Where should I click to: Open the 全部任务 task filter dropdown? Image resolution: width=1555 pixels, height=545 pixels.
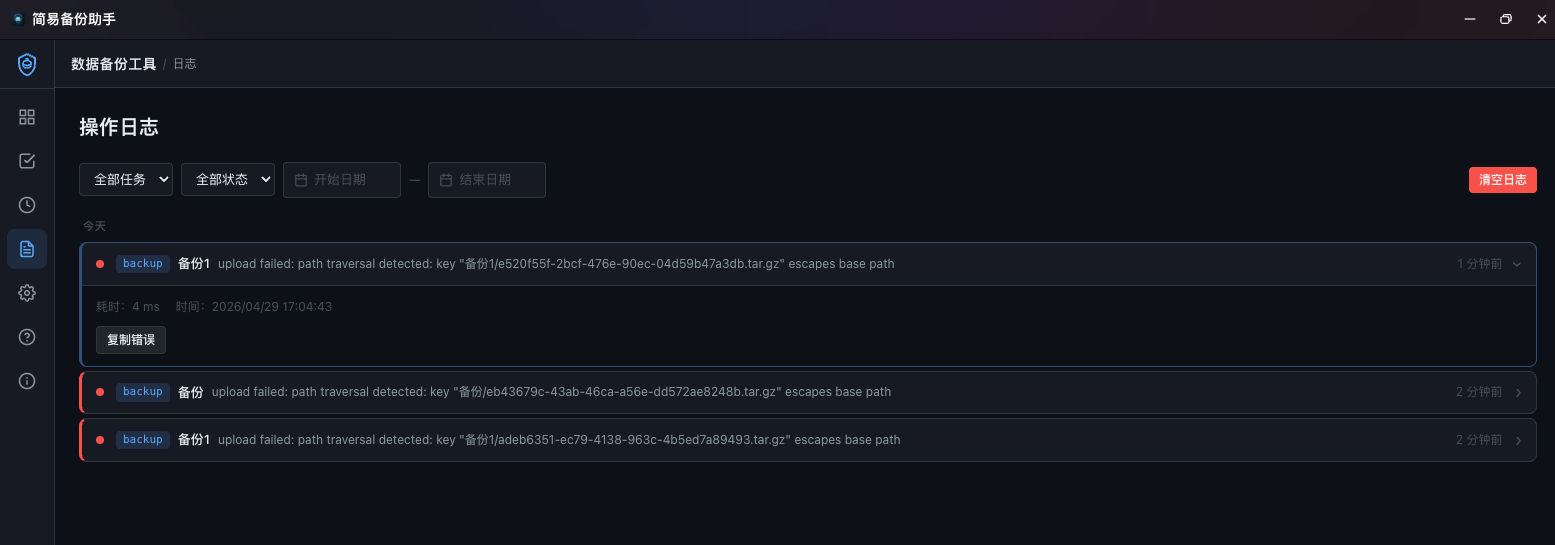pos(126,180)
